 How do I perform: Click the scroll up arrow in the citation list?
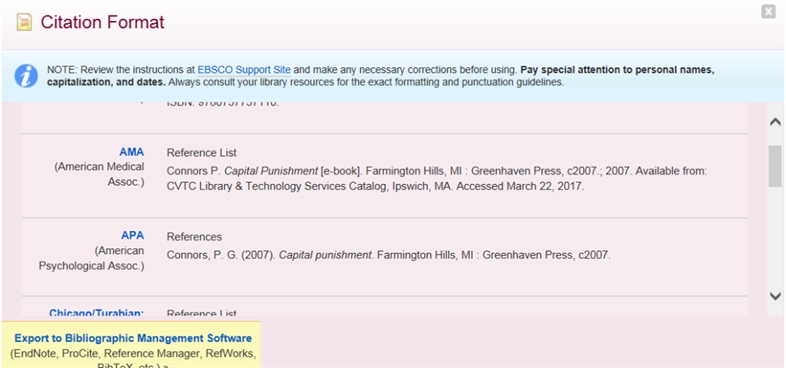tap(775, 121)
